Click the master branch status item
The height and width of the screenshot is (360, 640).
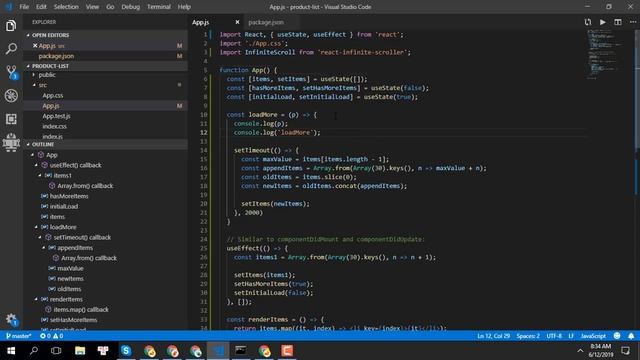coord(19,336)
